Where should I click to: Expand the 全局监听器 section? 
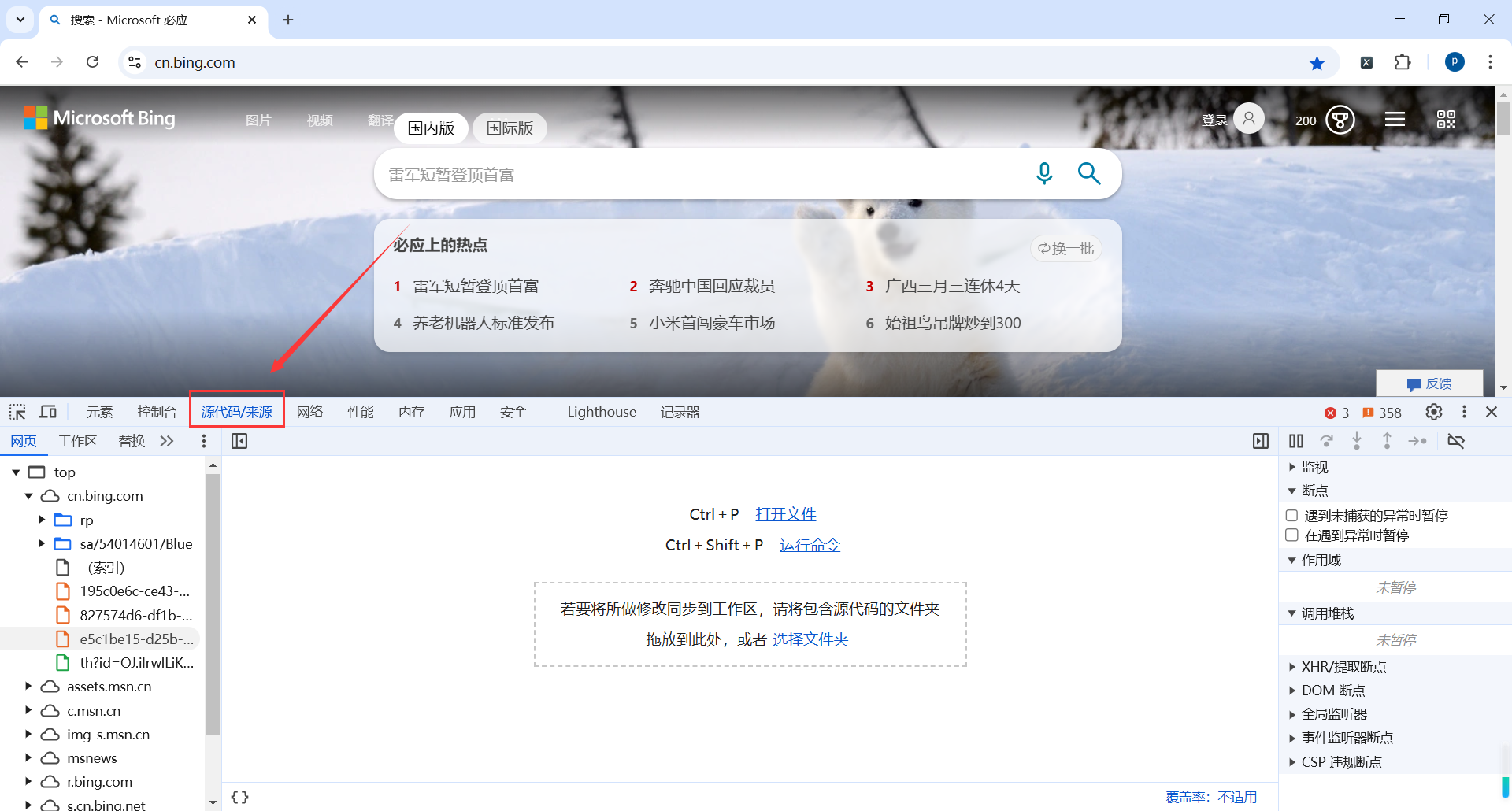point(1292,714)
